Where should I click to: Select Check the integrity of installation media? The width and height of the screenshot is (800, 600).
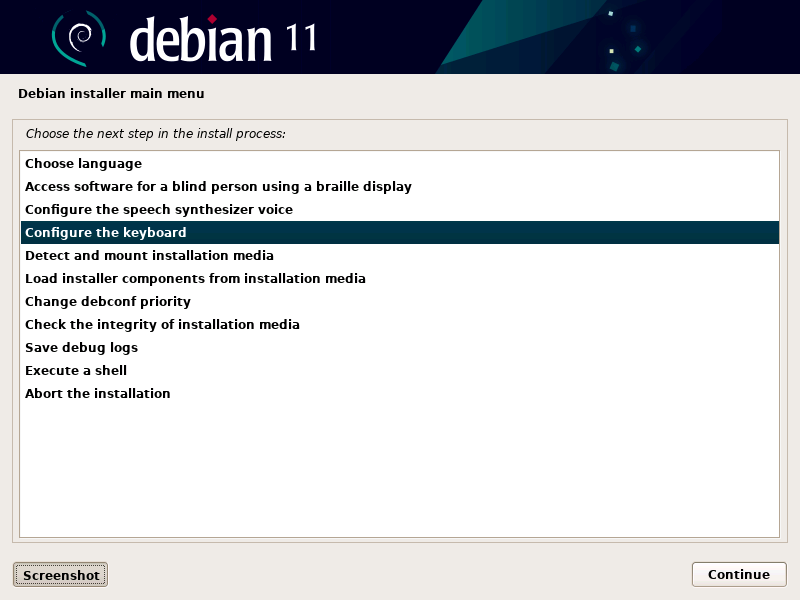pos(399,324)
